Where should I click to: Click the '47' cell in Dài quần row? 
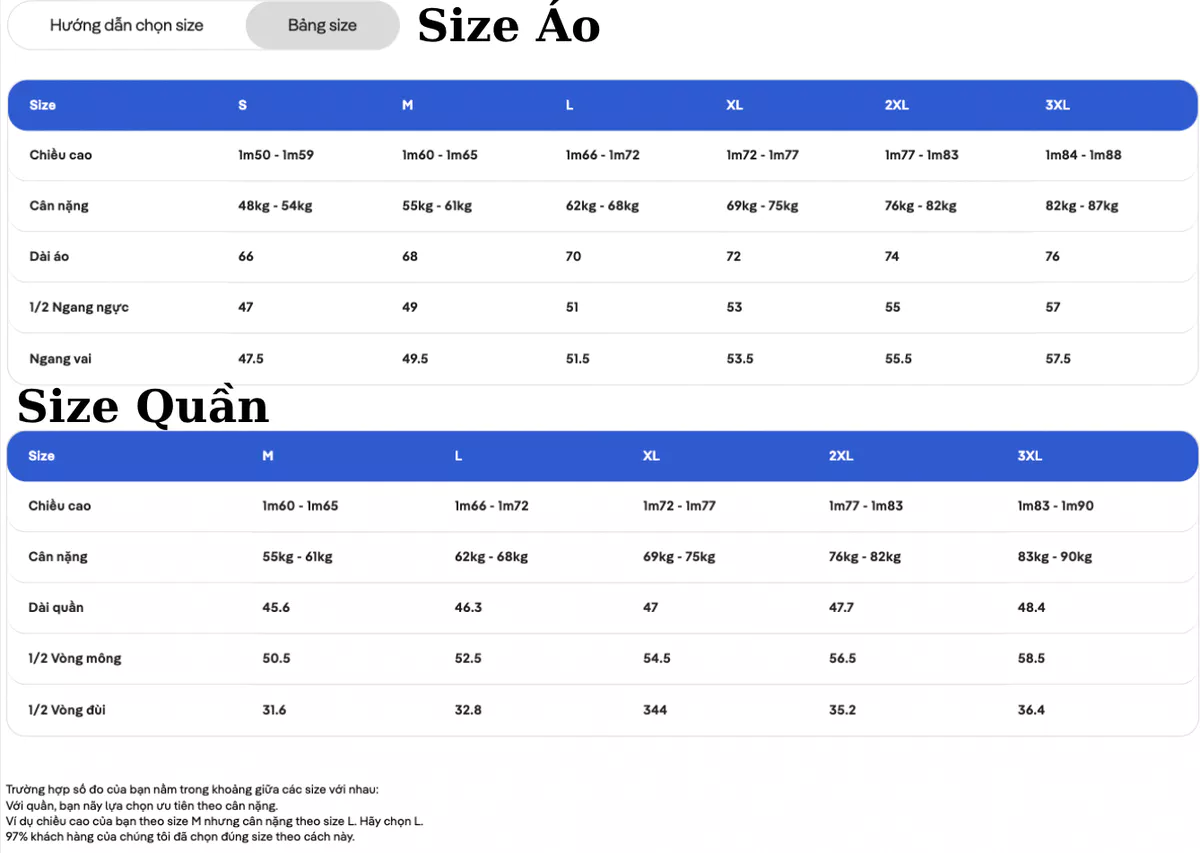650,607
